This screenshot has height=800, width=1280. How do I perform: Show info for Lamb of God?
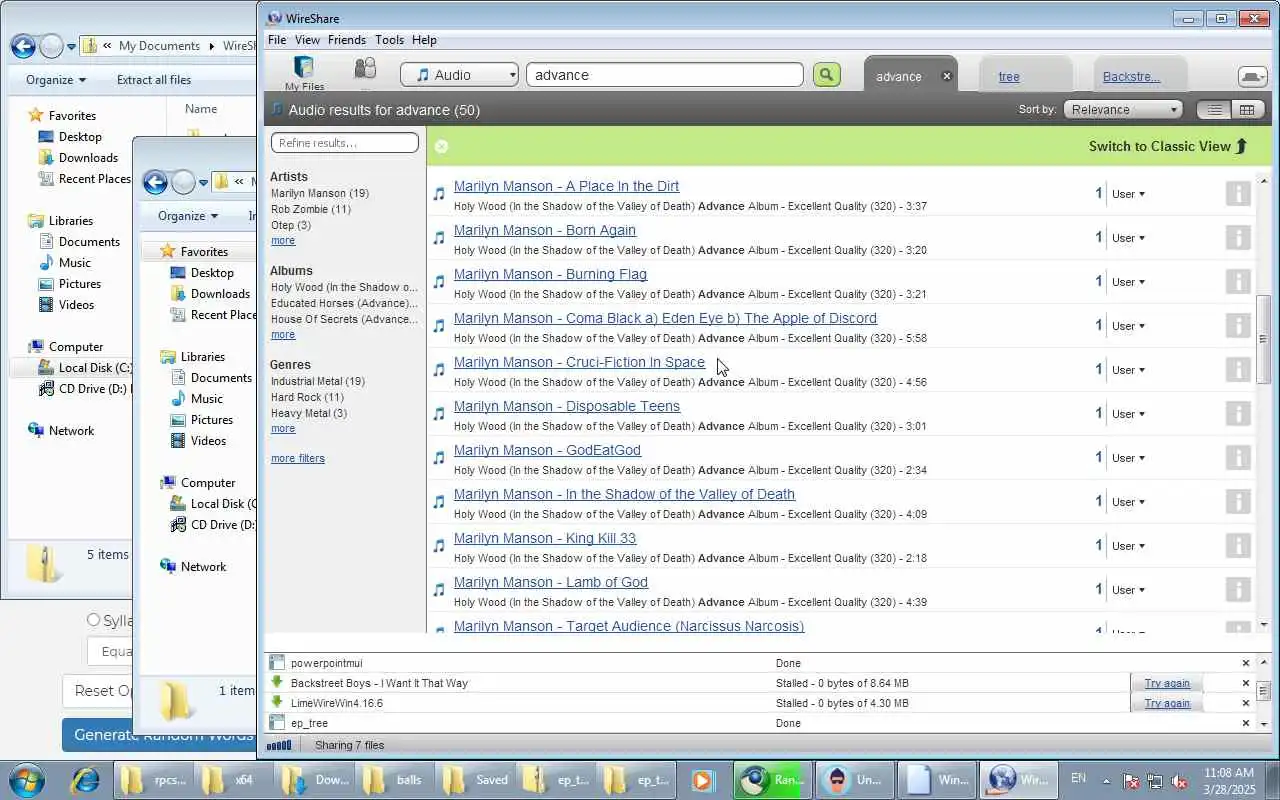1238,590
